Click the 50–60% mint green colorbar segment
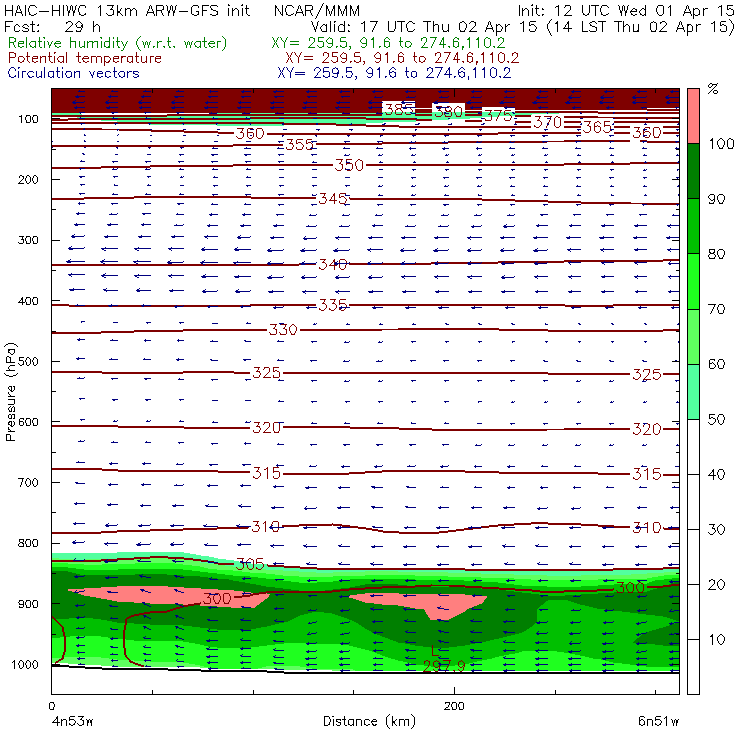740x740 pixels. (x=693, y=392)
